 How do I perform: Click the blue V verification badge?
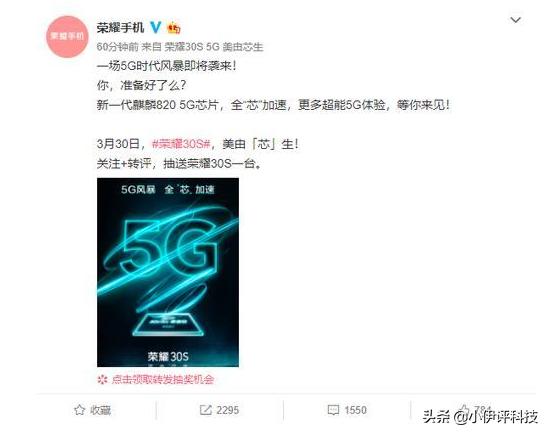point(156,27)
